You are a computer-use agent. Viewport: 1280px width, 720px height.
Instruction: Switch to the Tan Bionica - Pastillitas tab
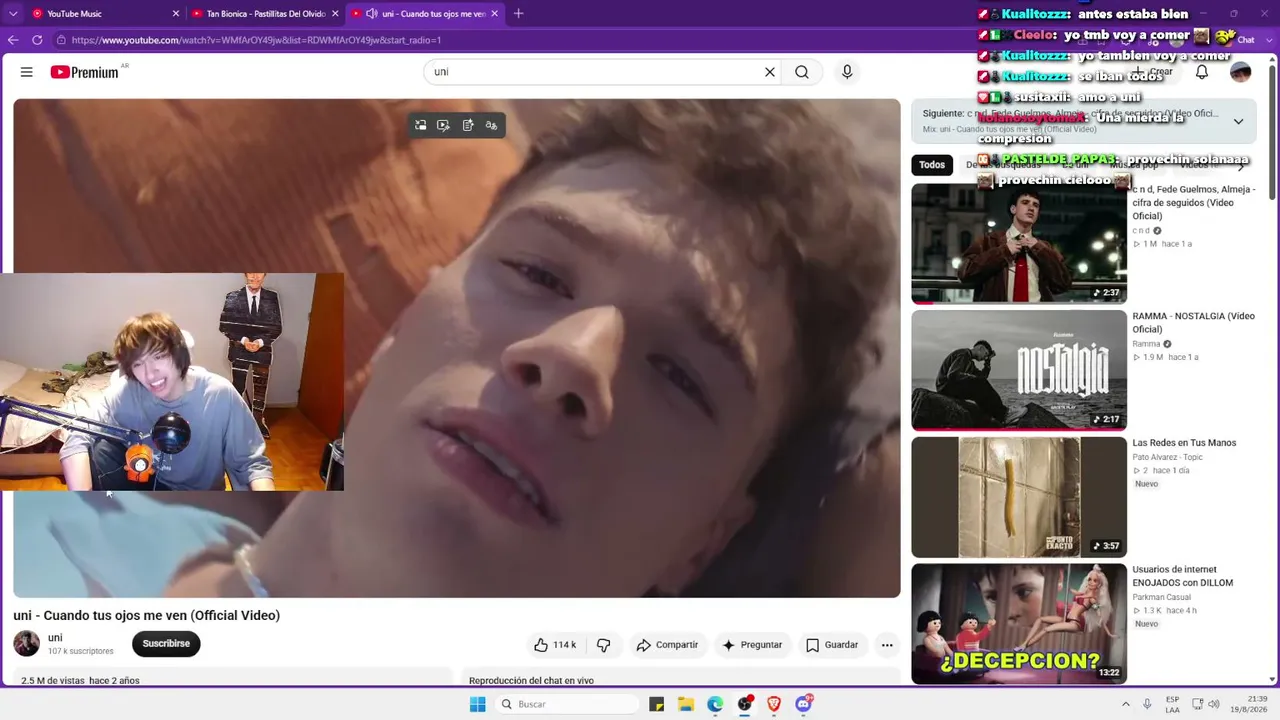pyautogui.click(x=265, y=14)
